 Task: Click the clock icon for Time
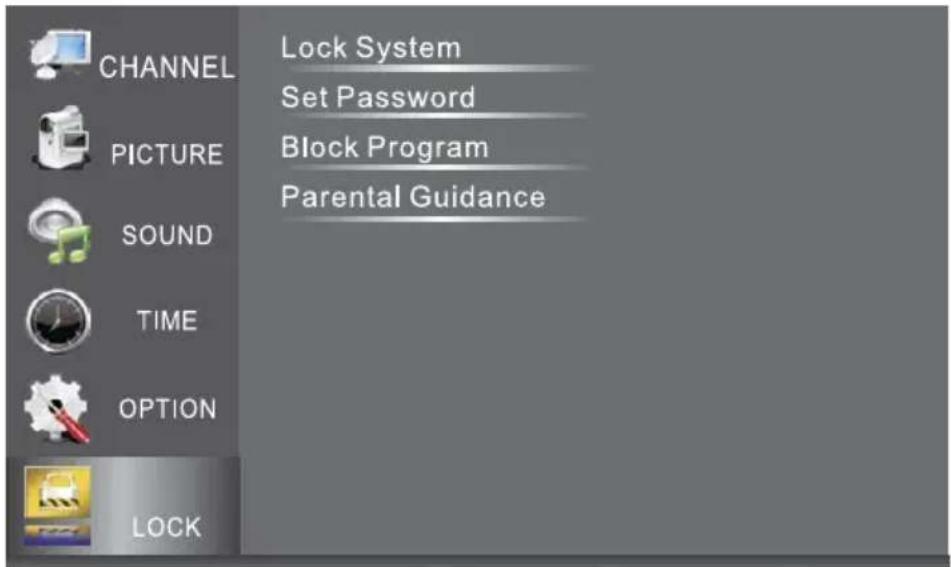(x=59, y=321)
